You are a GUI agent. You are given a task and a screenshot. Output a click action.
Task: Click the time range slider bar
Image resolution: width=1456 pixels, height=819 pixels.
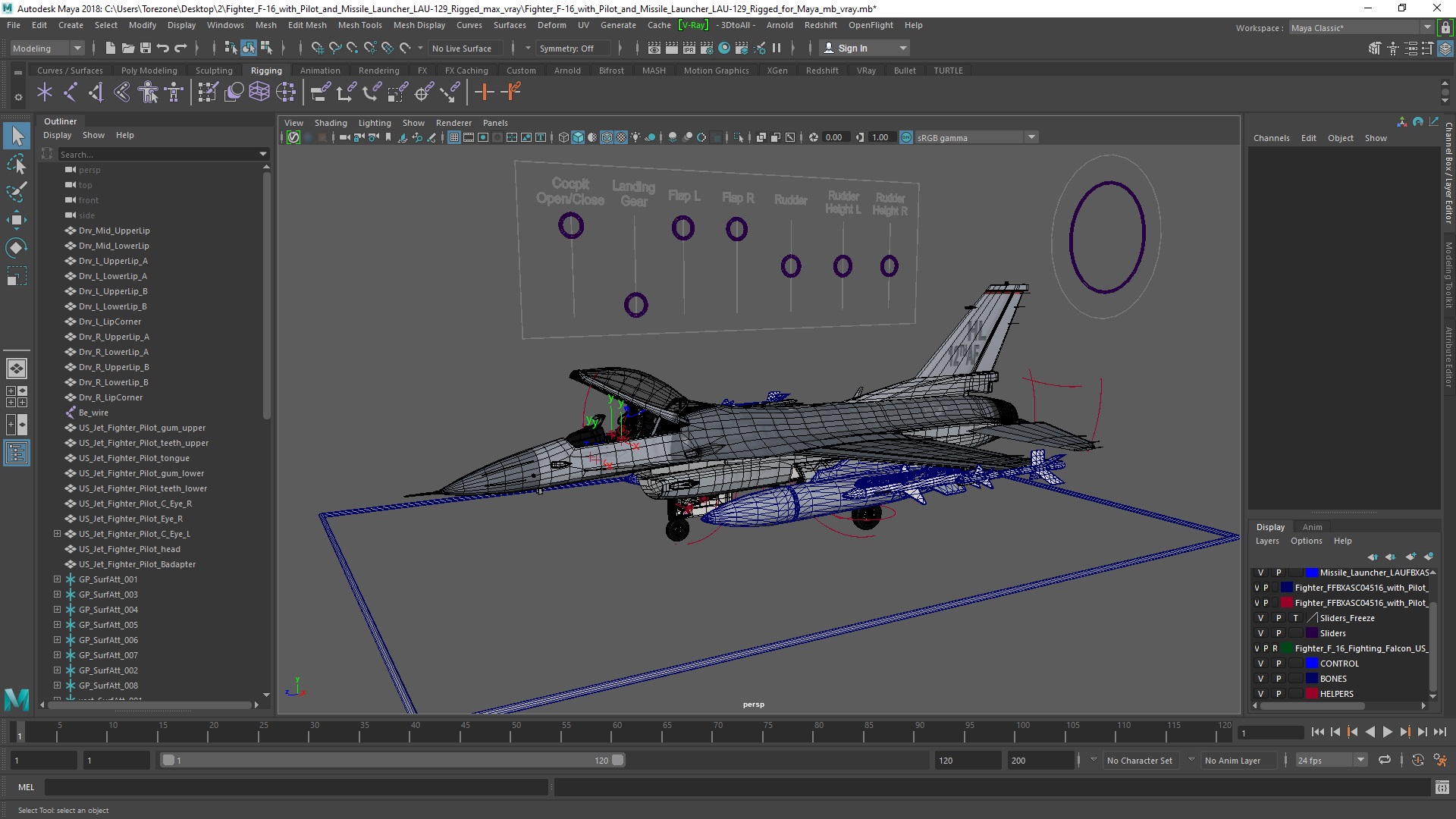(x=393, y=760)
